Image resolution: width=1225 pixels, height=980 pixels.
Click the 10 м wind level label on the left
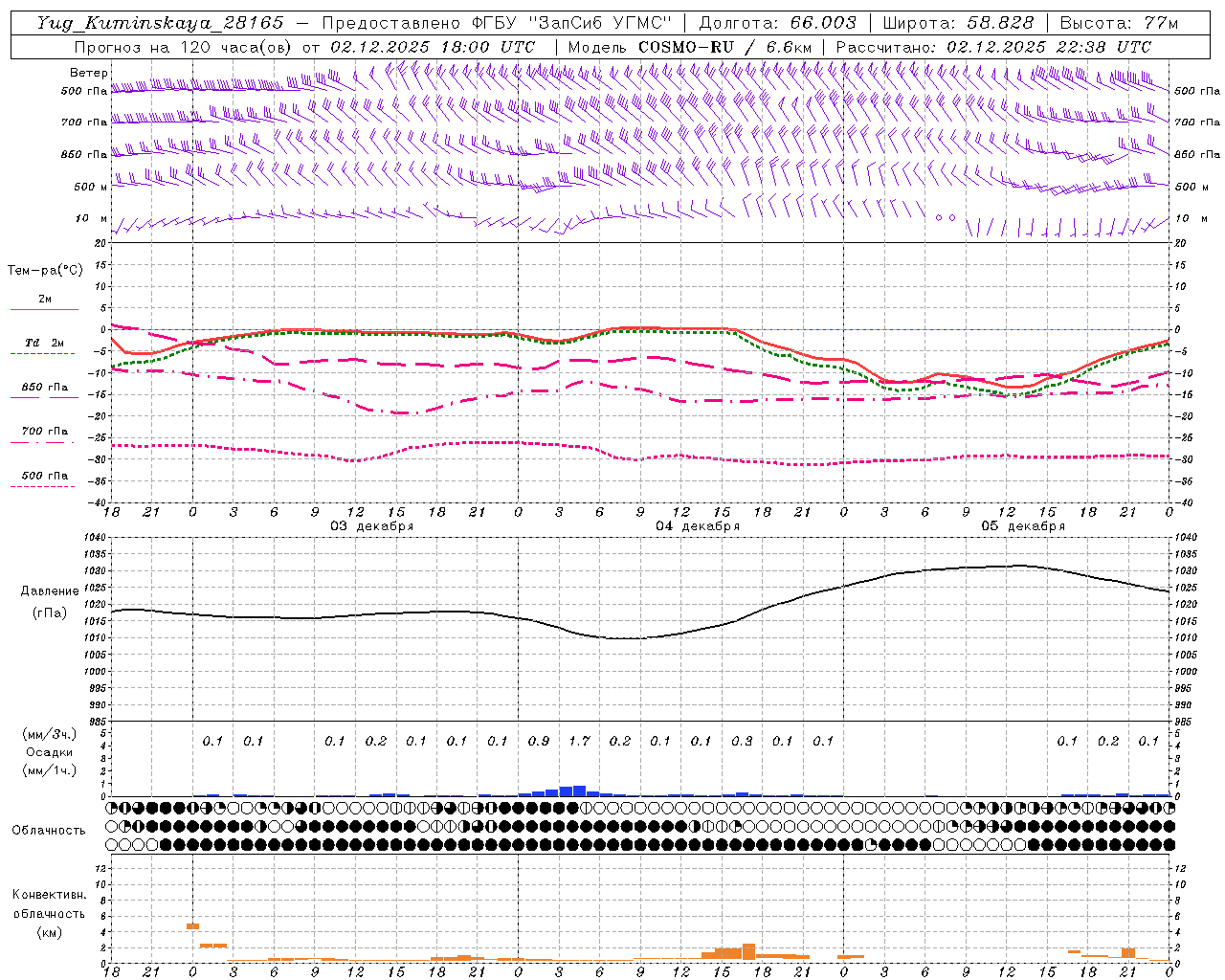pos(92,219)
